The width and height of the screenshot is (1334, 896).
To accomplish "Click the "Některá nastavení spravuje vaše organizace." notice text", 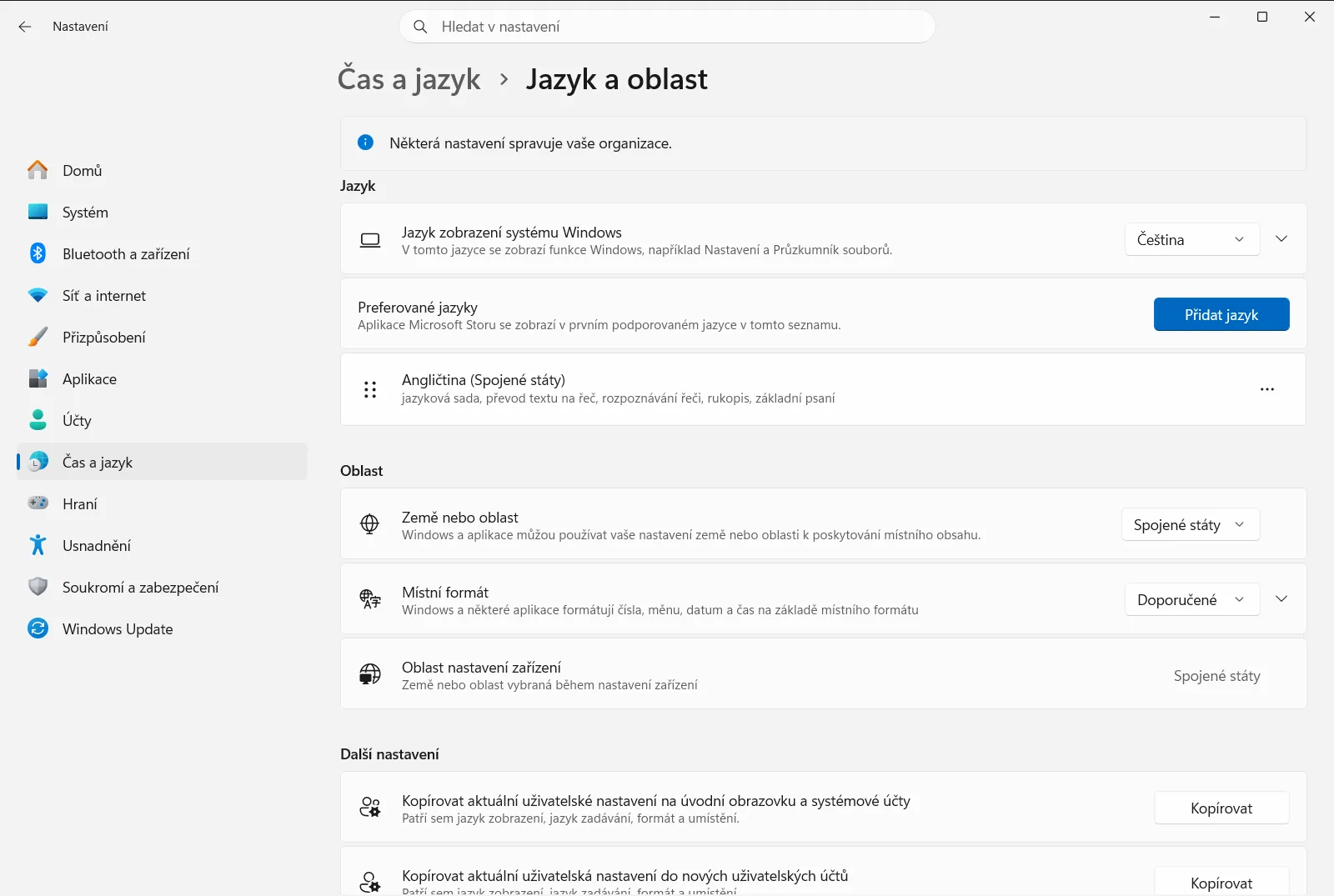I will tap(530, 143).
